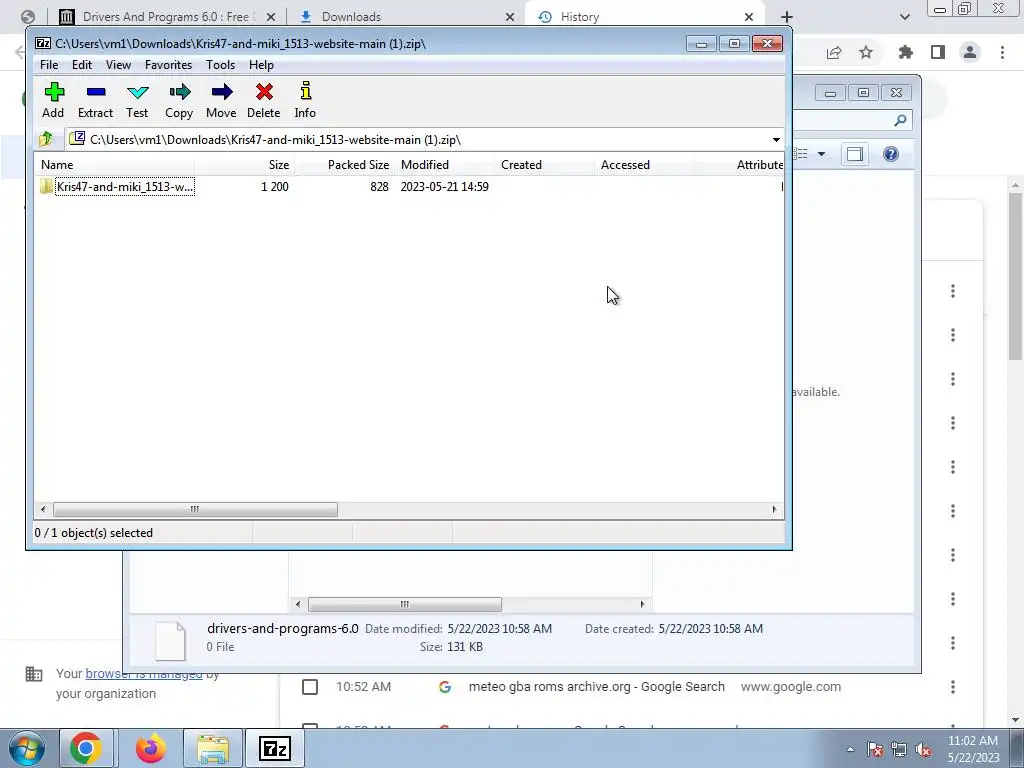Click the muted volume tray icon

(x=923, y=749)
